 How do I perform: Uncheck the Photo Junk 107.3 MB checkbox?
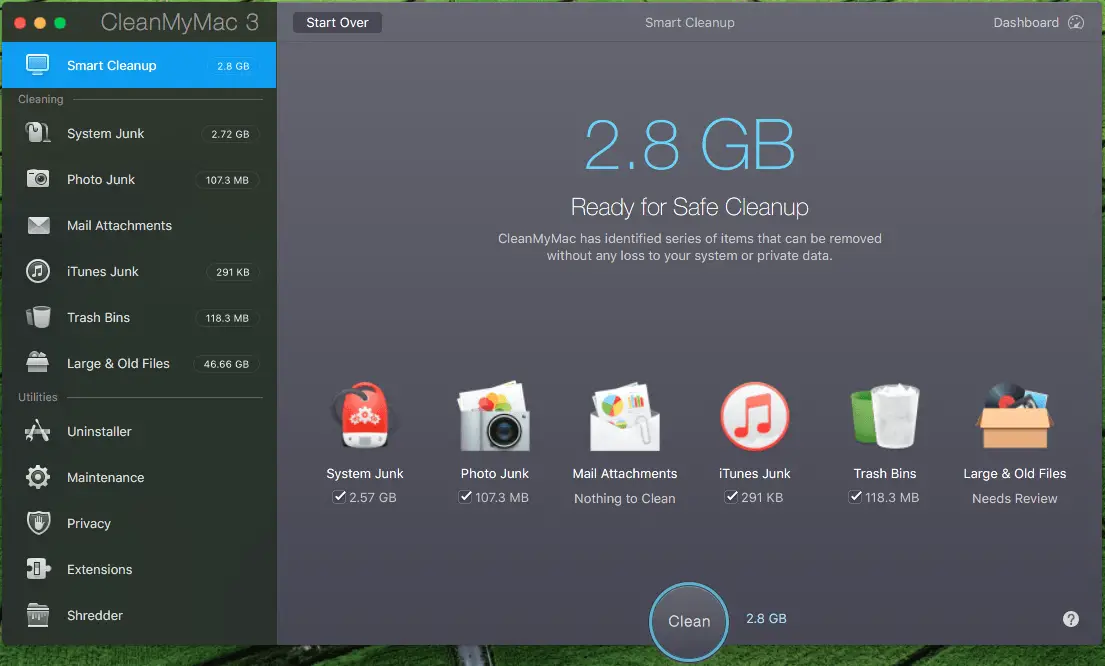pos(465,497)
